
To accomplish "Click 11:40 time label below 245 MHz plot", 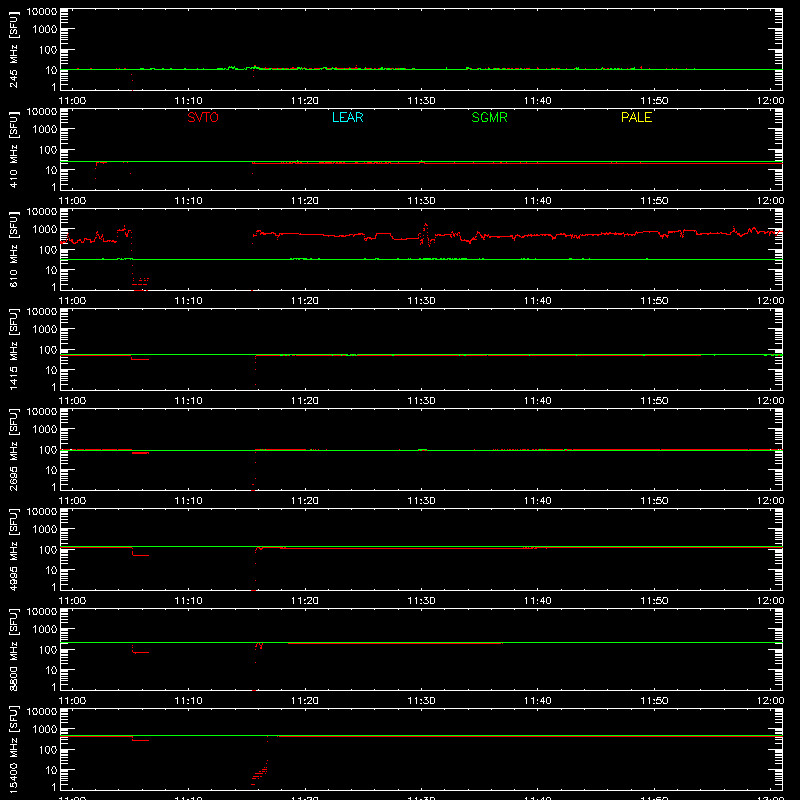I will click(538, 101).
